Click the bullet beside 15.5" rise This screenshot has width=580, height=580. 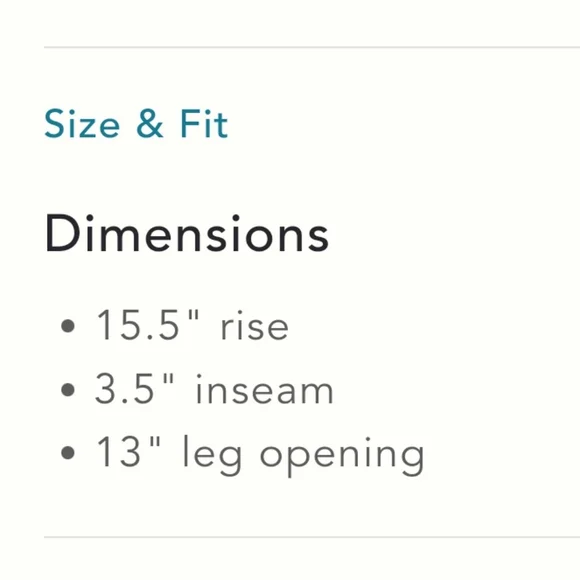tap(68, 326)
